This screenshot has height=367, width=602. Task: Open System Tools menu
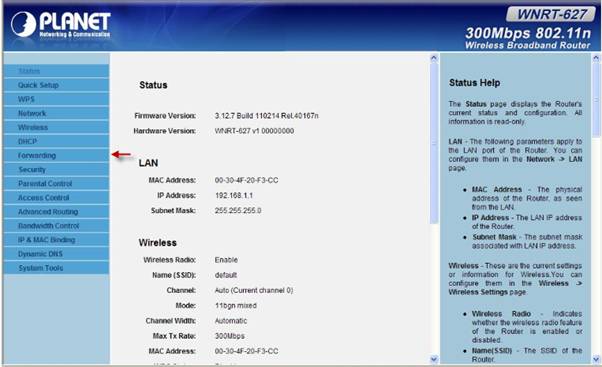(56, 268)
